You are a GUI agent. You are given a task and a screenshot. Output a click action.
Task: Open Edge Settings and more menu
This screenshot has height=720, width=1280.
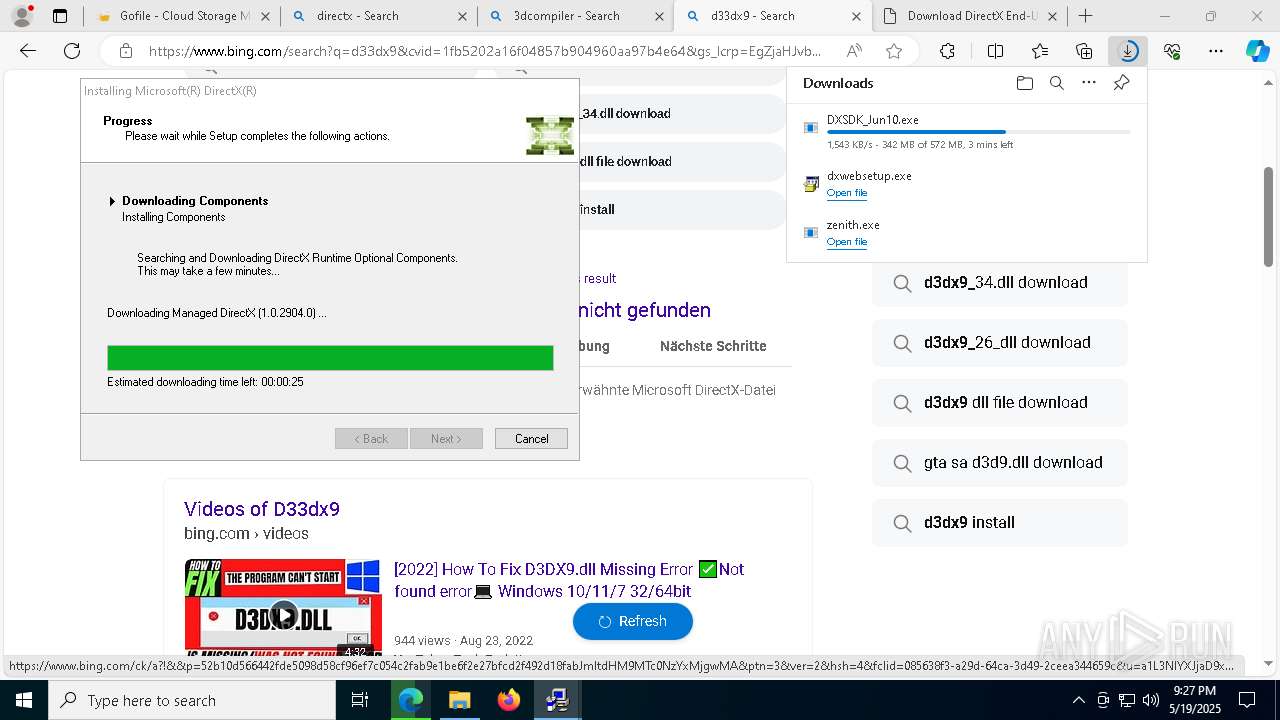1216,51
